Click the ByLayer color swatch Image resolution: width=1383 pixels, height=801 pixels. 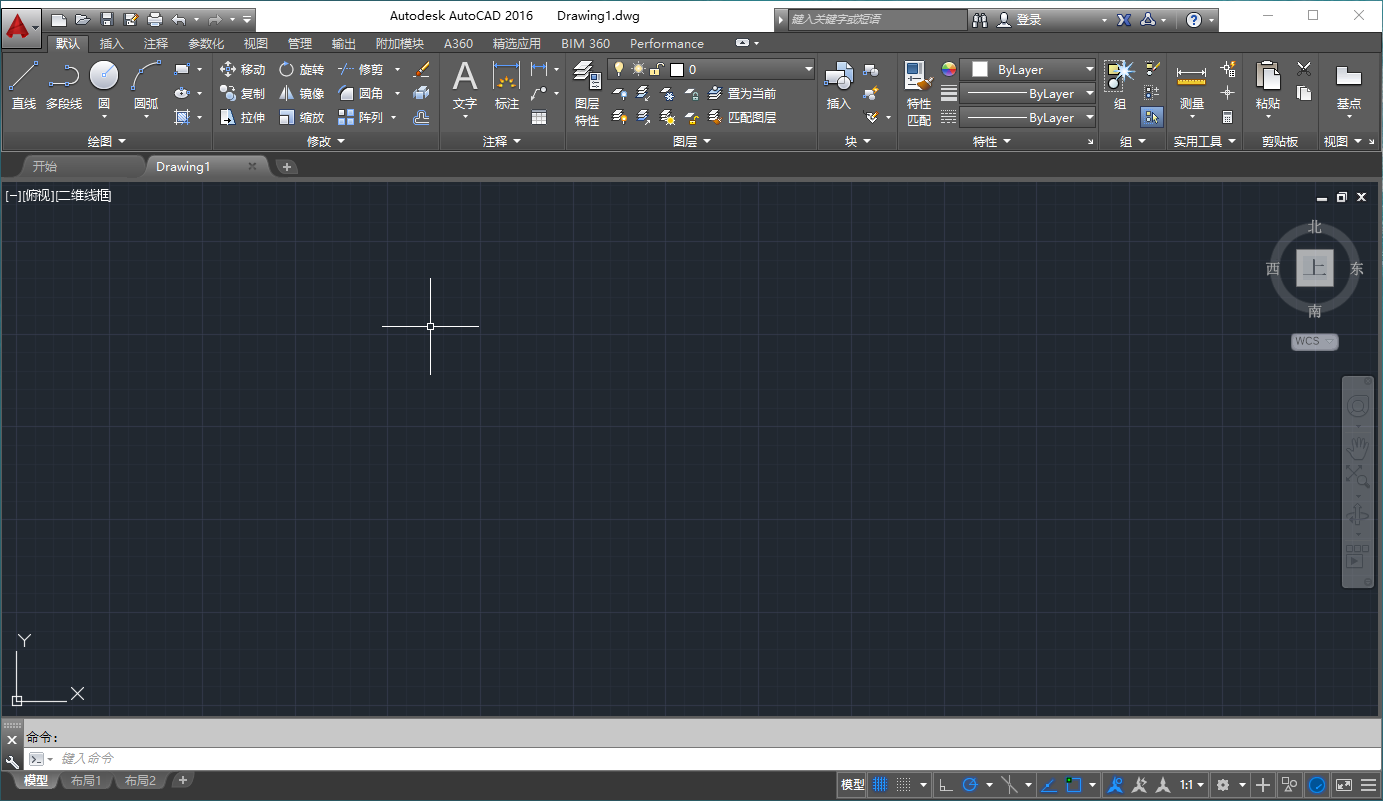coord(979,69)
